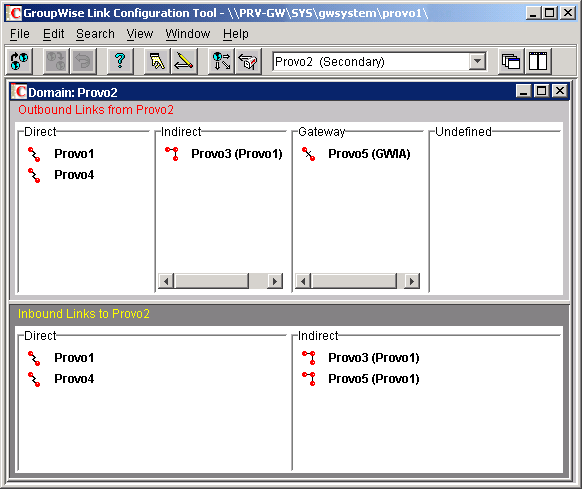Screen dimensions: 582x489
Task: Click the Inbound Links to Provo2 heading
Action: (x=84, y=314)
